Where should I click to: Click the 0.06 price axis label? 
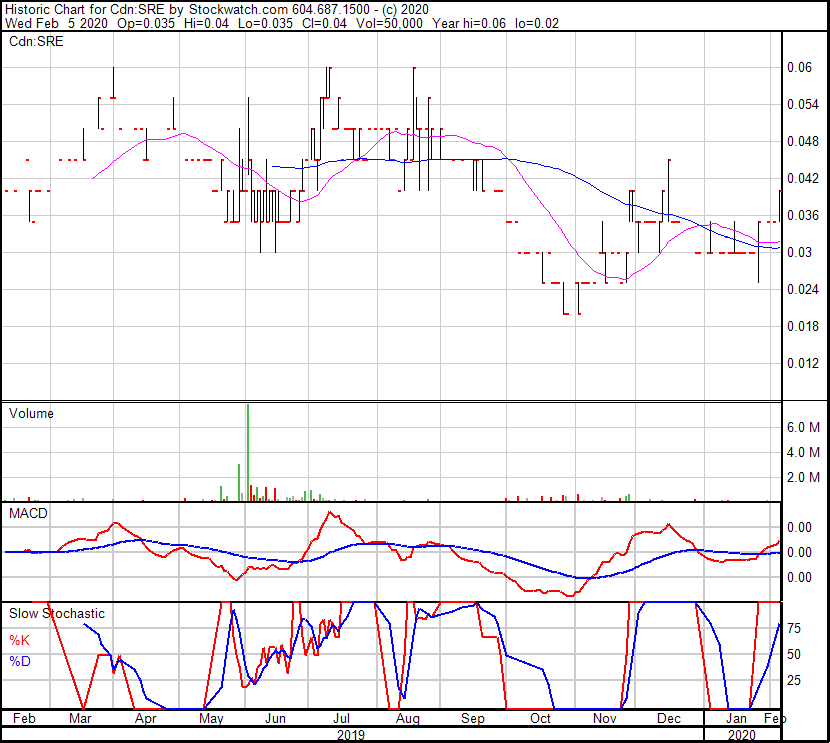799,67
